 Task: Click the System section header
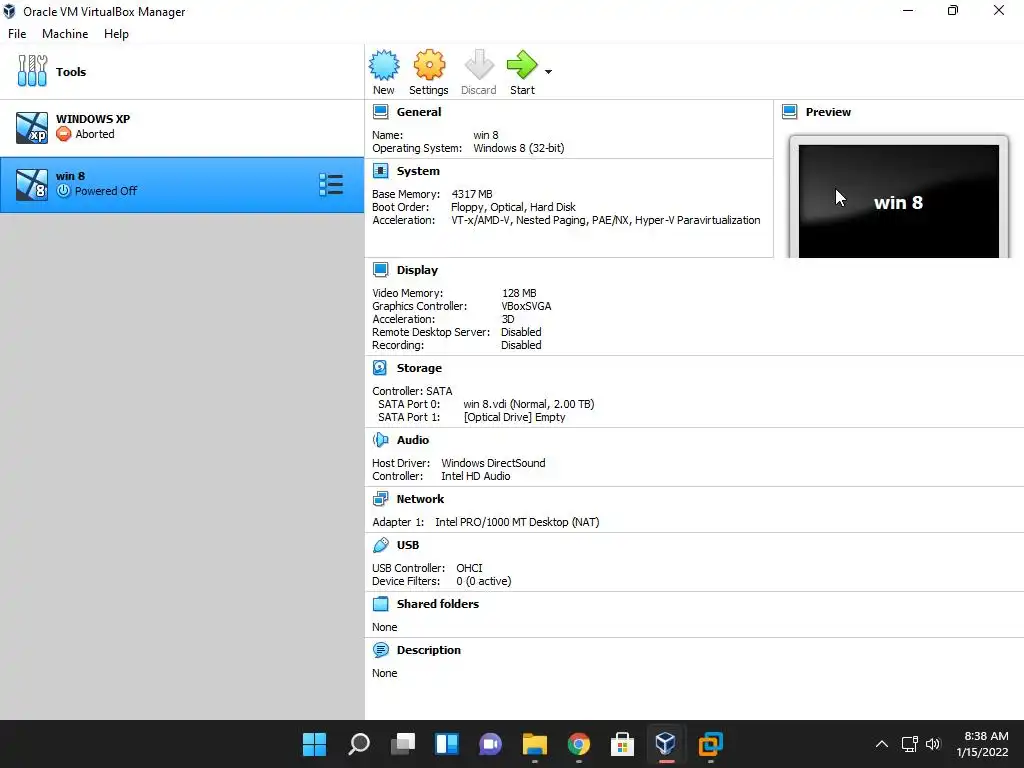(x=418, y=171)
